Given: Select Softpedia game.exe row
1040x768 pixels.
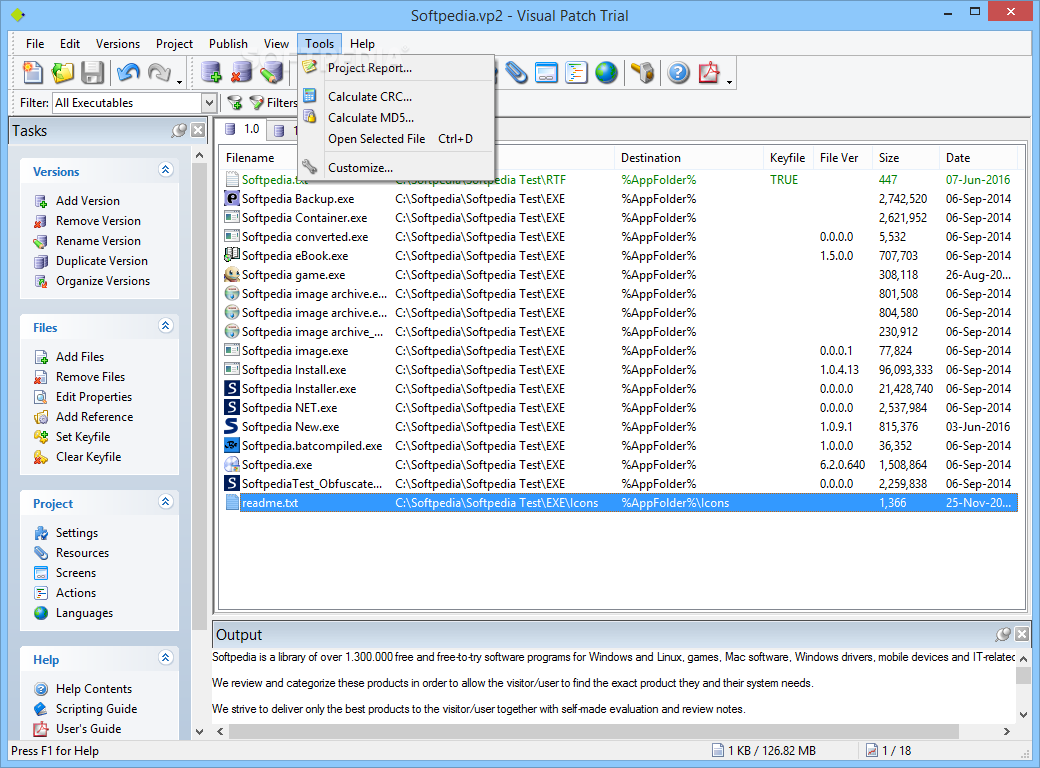Looking at the screenshot, I should click(621, 275).
